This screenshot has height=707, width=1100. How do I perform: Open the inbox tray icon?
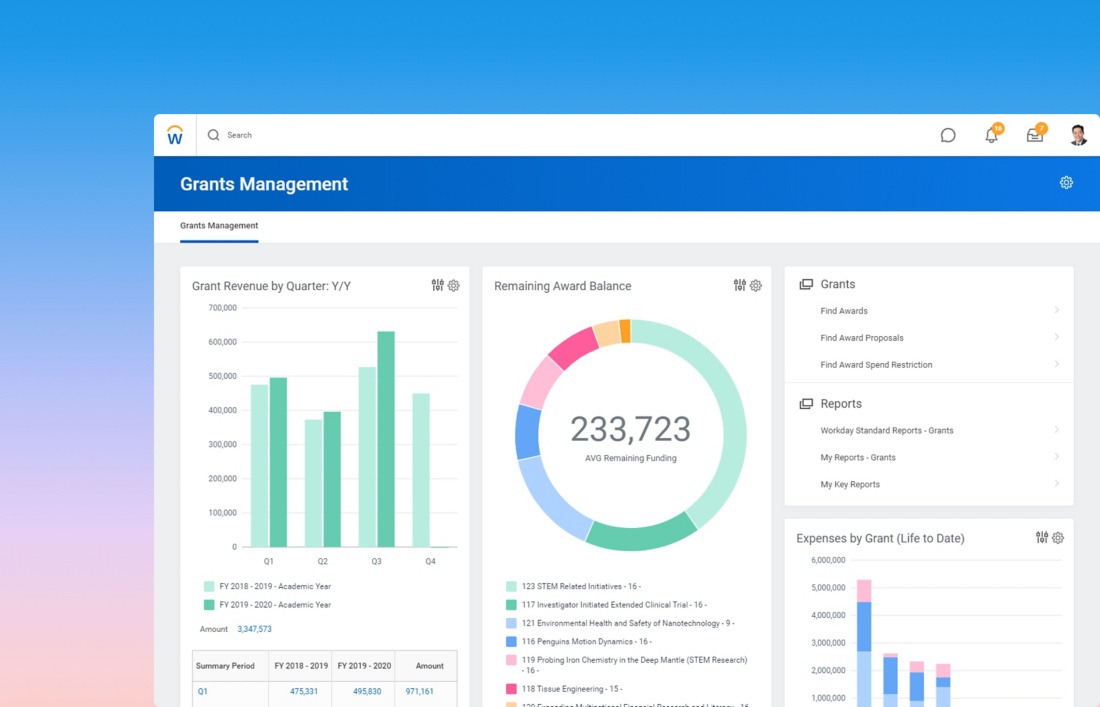click(1035, 135)
